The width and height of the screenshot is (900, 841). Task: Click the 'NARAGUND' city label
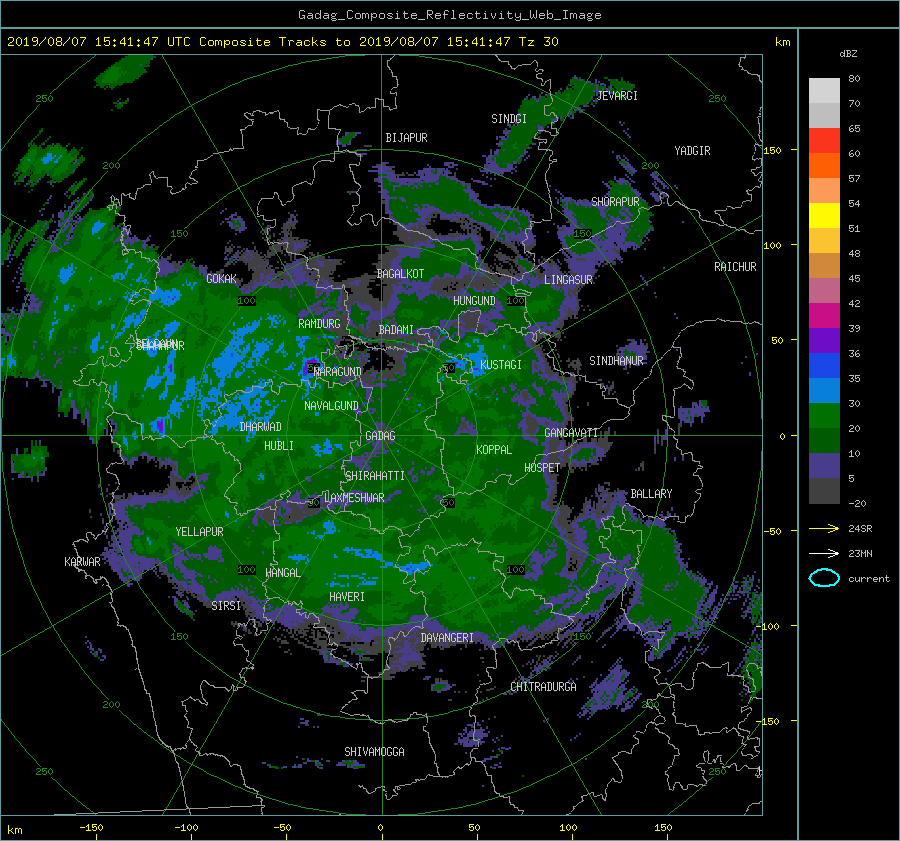(x=338, y=372)
